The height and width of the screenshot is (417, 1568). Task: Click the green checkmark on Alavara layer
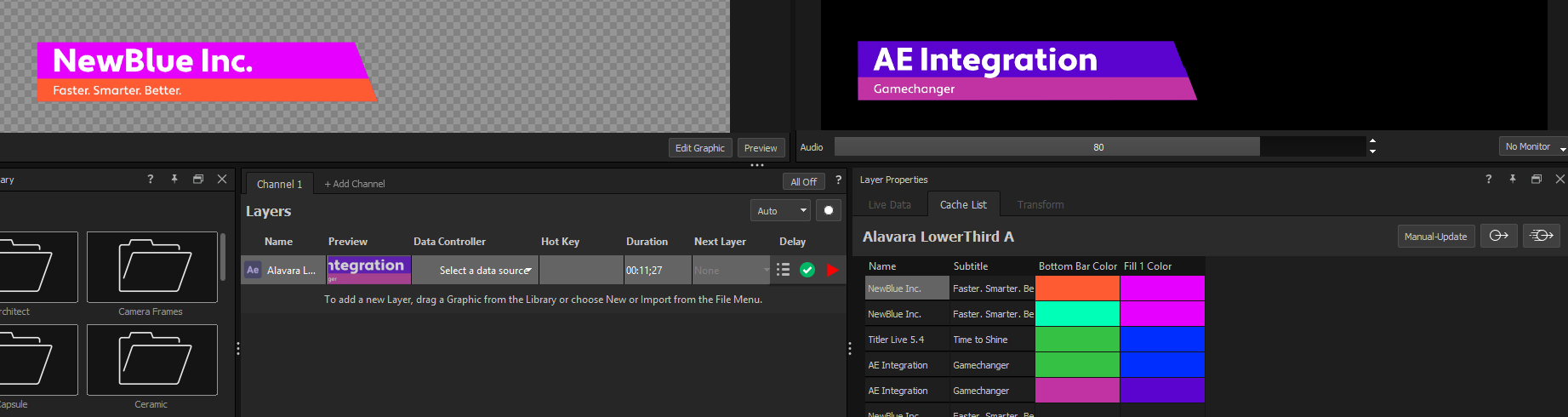807,270
